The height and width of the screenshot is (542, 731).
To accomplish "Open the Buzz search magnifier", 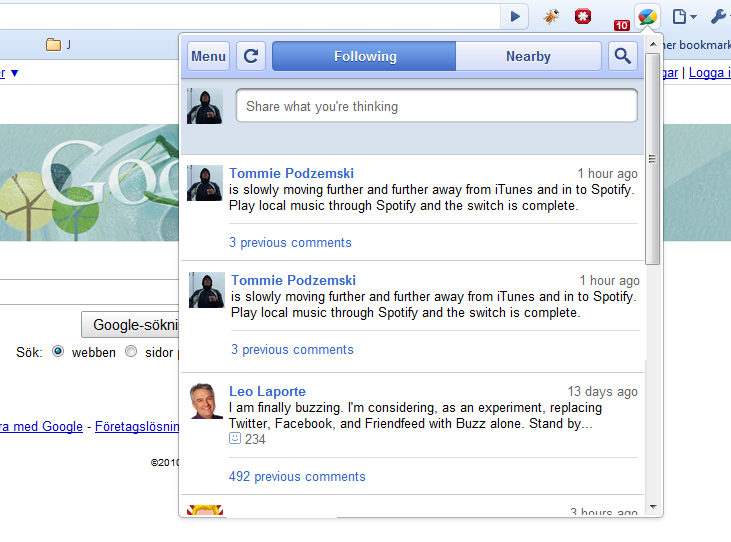I will click(622, 56).
